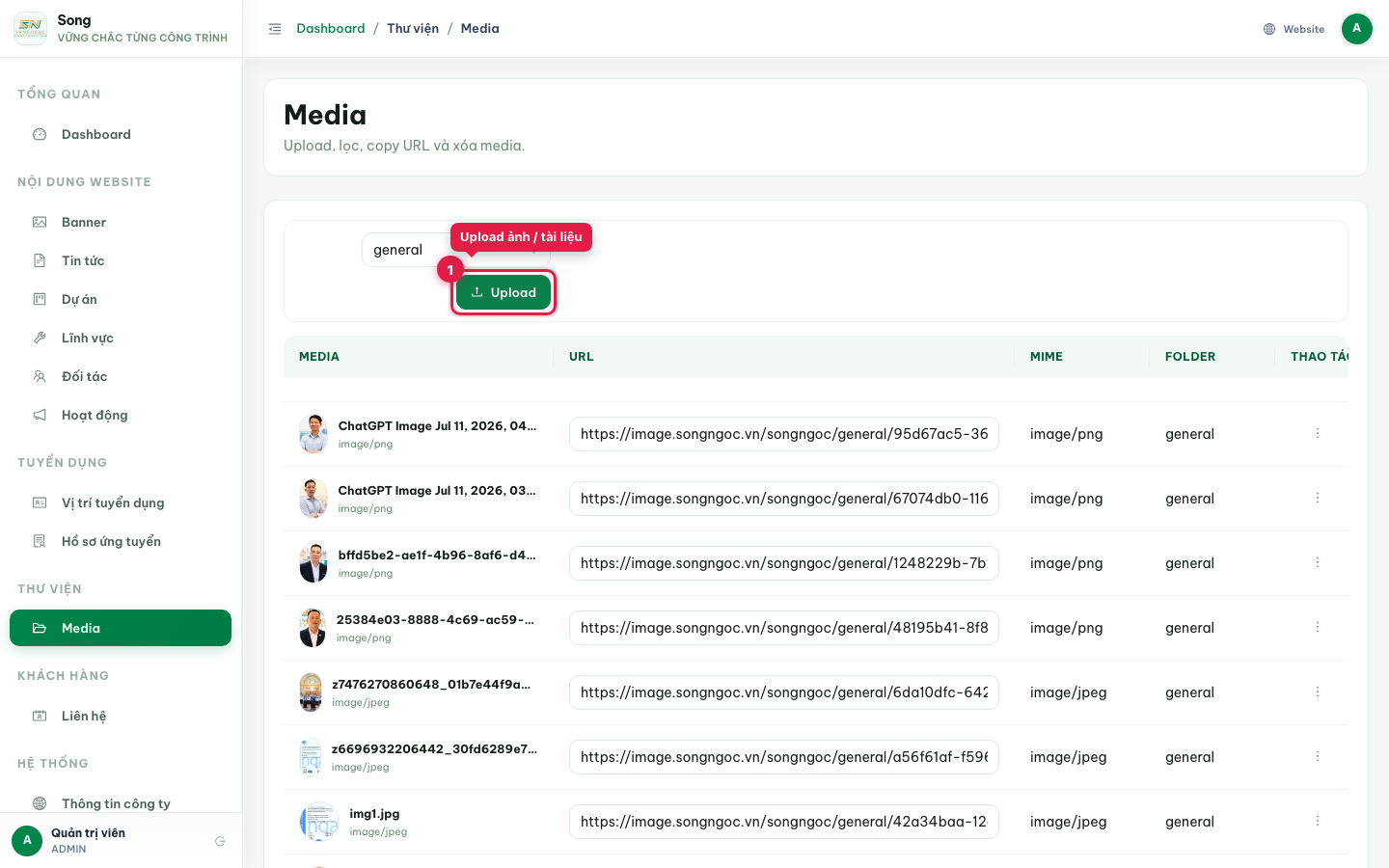Select URL field of img1.jpg
1389x868 pixels.
[783, 822]
